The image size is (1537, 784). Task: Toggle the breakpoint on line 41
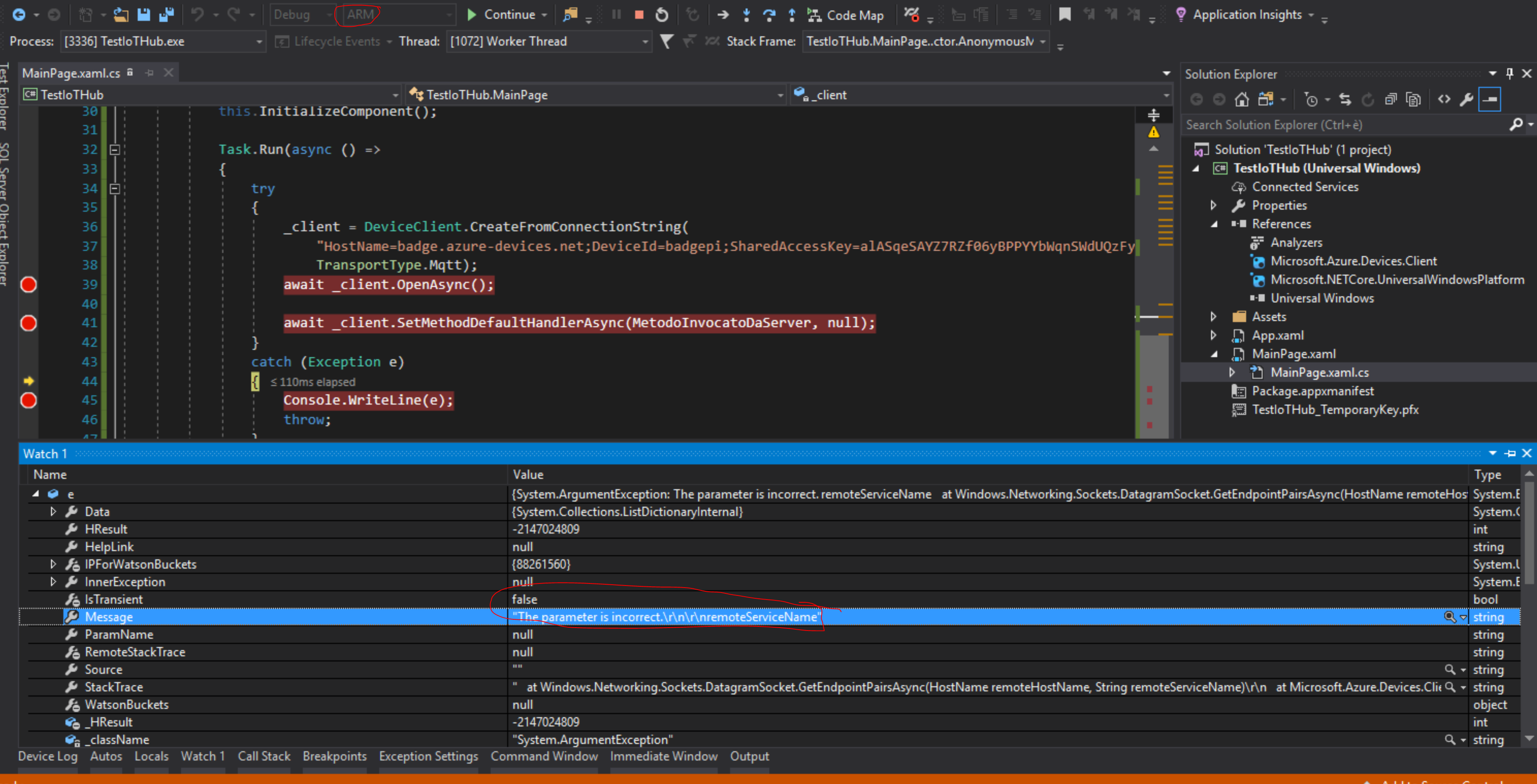(x=28, y=323)
